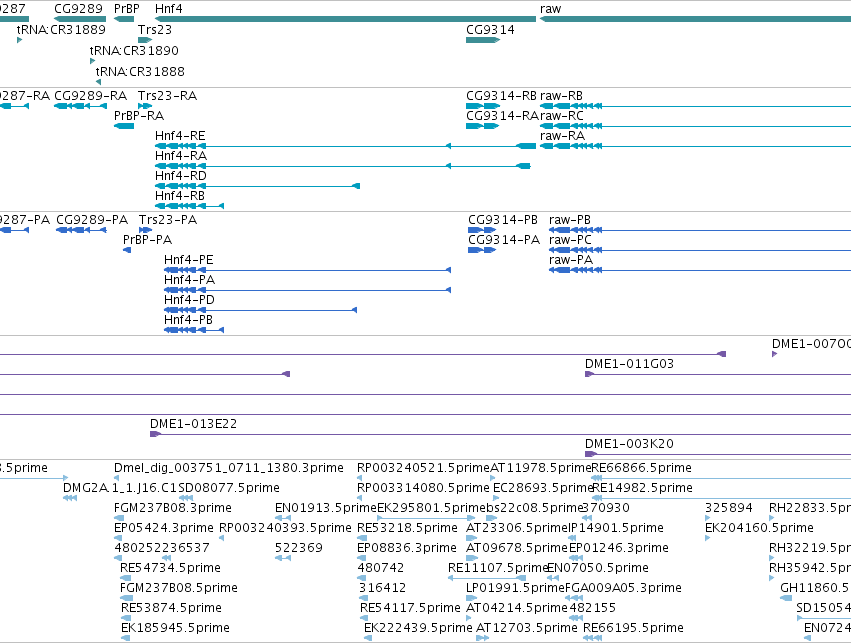Click EST 316412 label
The height and width of the screenshot is (643, 851).
(x=383, y=588)
